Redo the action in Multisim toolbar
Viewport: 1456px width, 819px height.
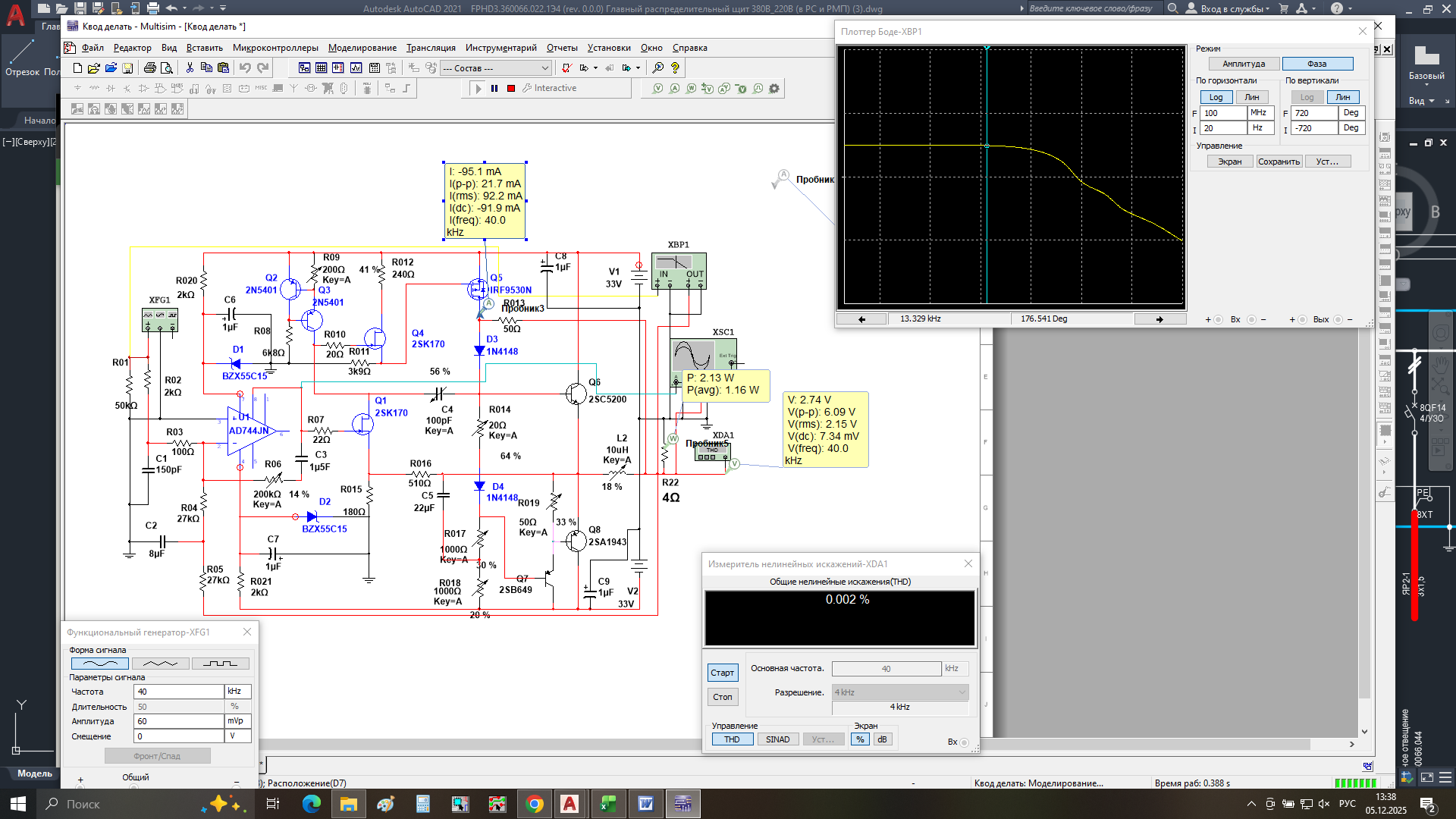(263, 68)
